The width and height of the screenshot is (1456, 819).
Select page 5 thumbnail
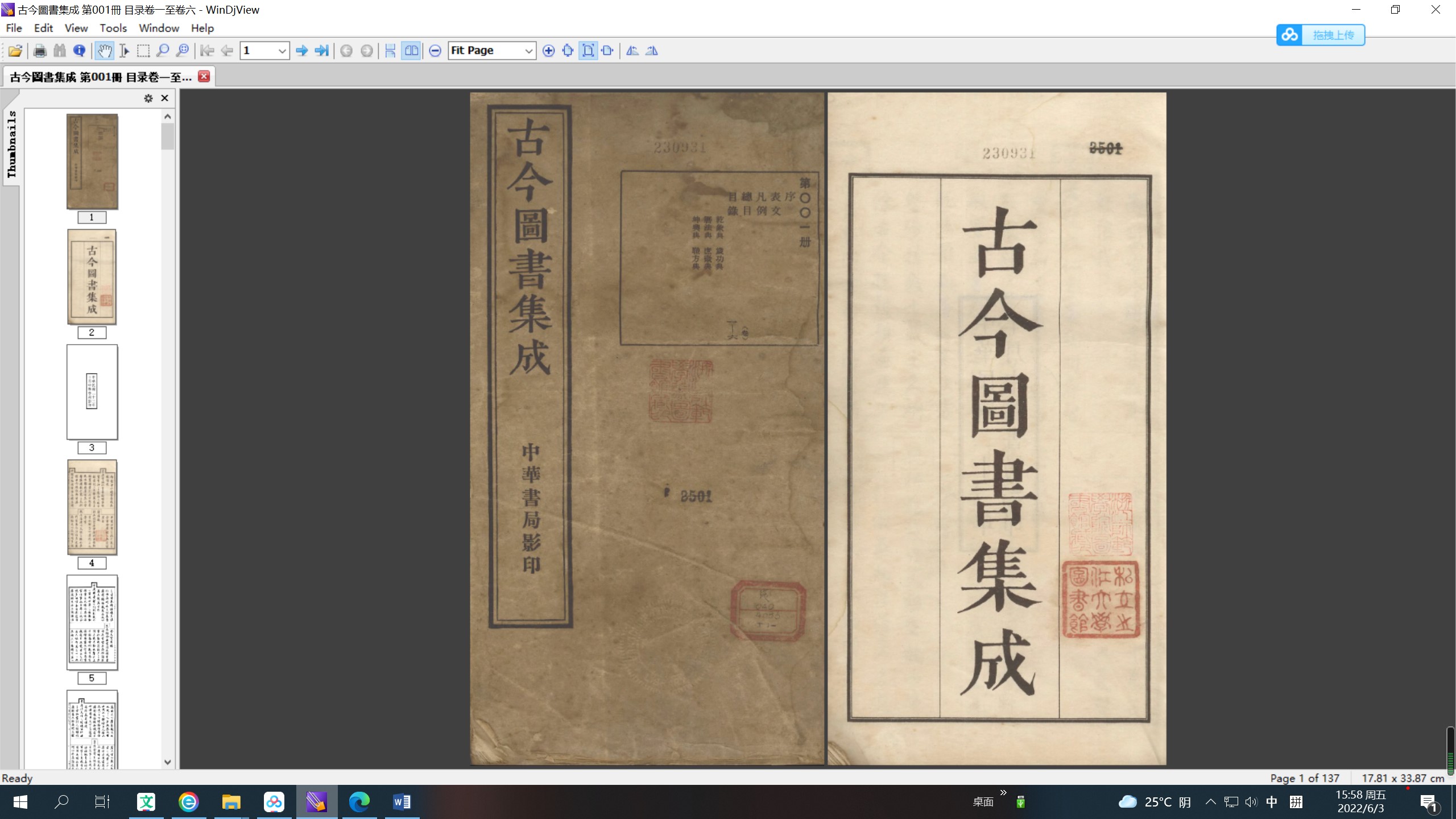(92, 622)
